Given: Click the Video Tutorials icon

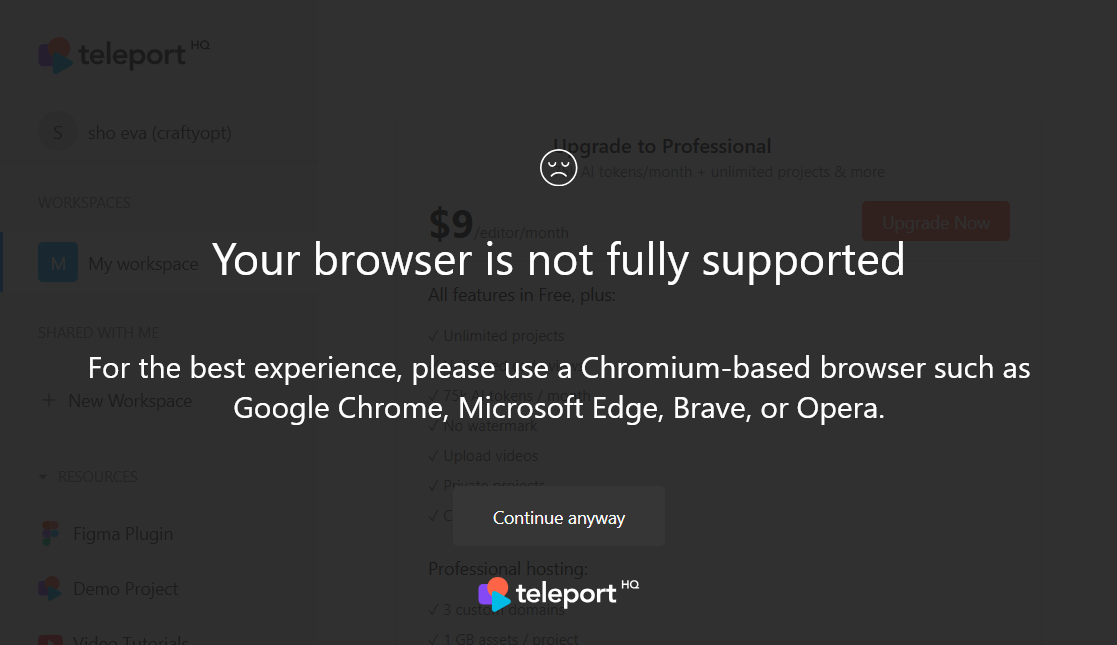Looking at the screenshot, I should coord(50,639).
